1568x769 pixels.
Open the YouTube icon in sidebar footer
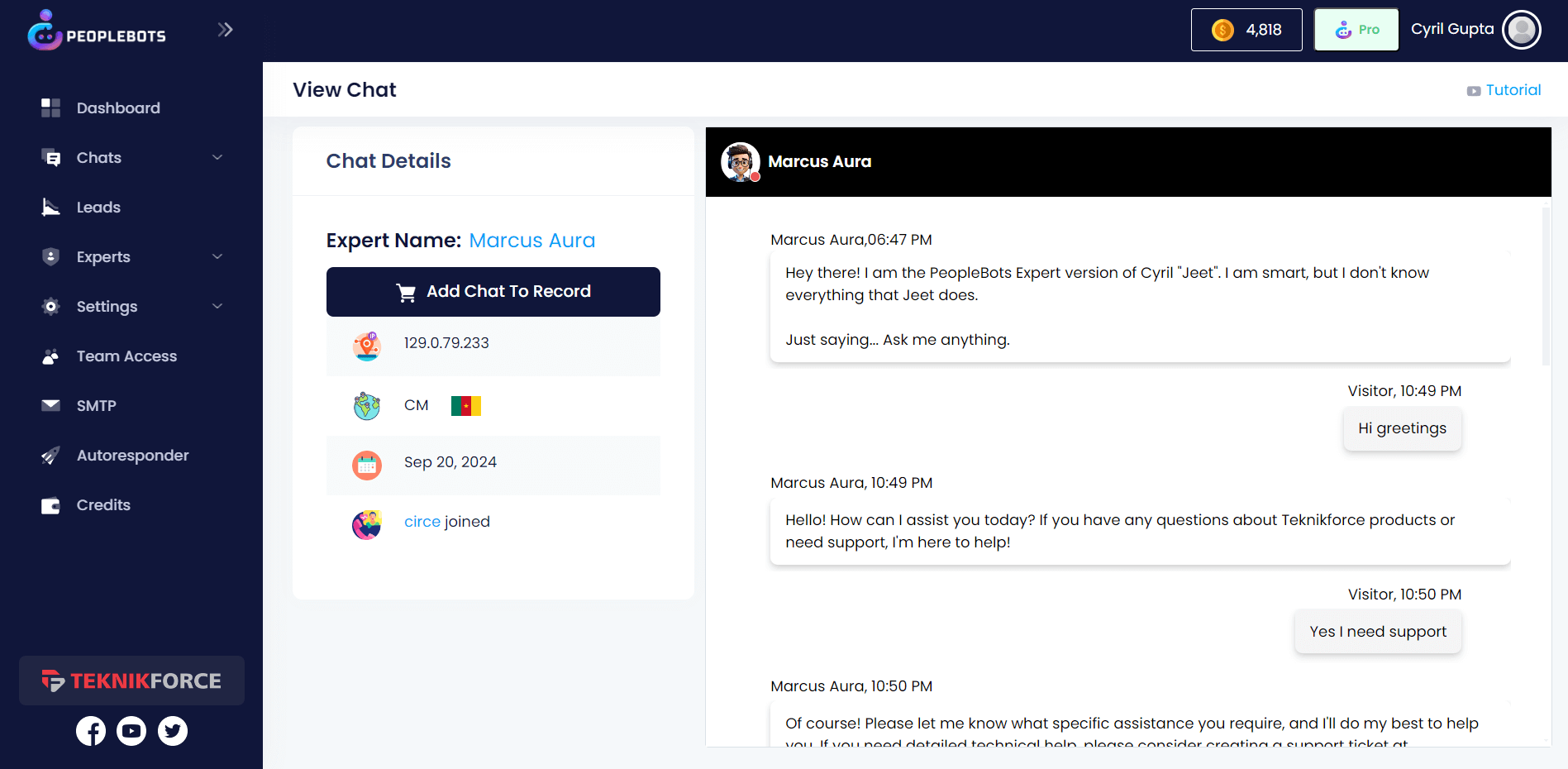(131, 731)
